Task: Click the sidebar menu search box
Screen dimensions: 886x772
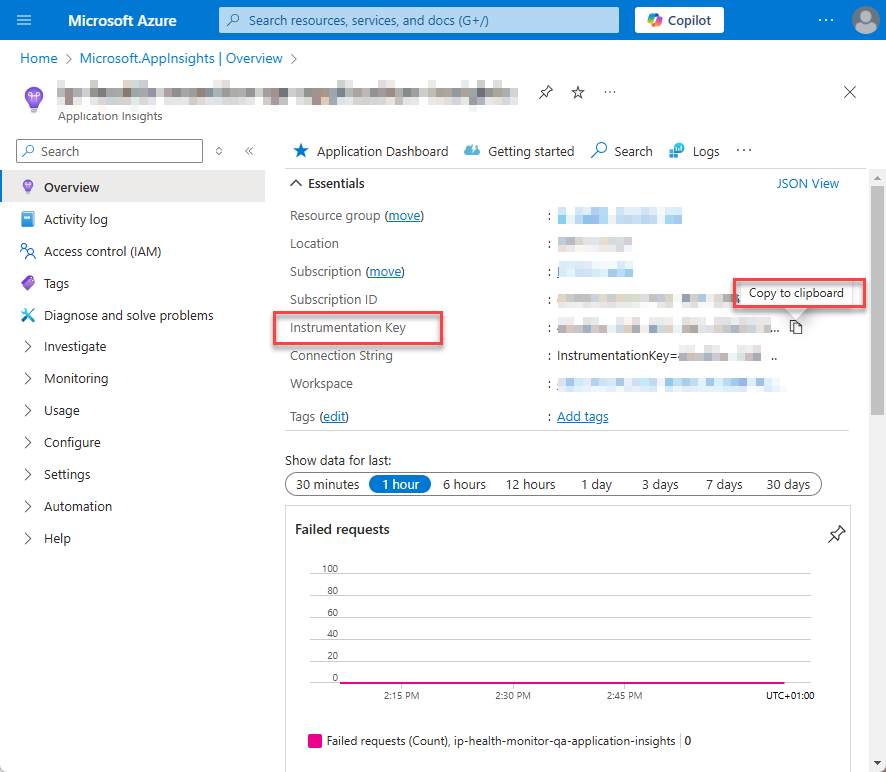Action: pyautogui.click(x=110, y=151)
